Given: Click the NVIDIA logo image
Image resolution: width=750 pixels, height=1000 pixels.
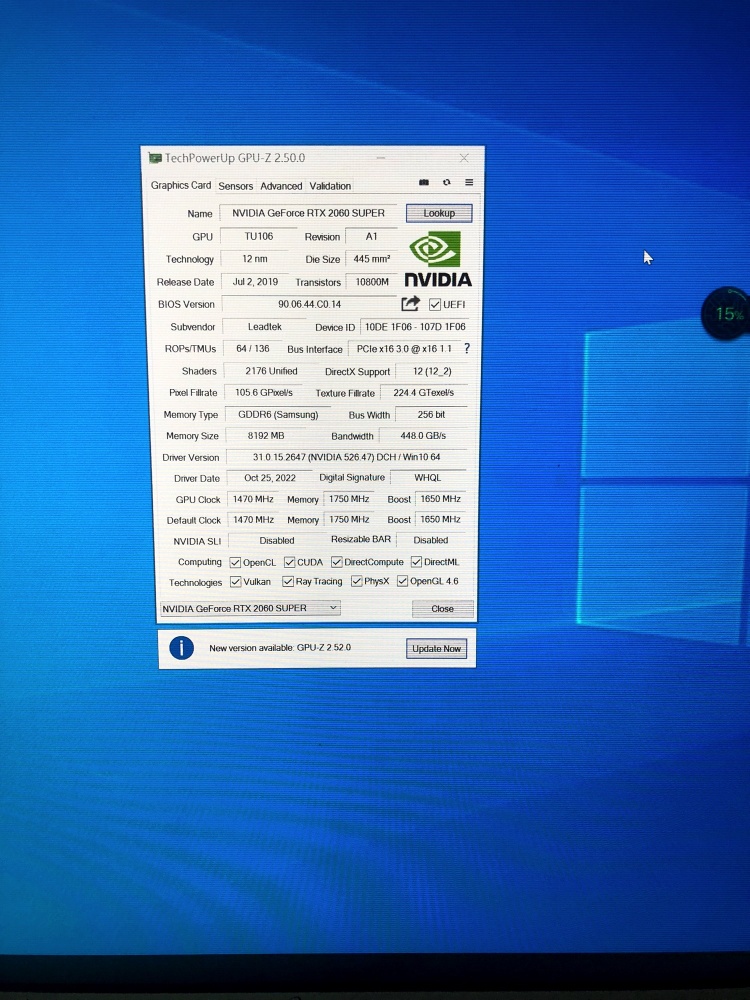Looking at the screenshot, I should [437, 260].
